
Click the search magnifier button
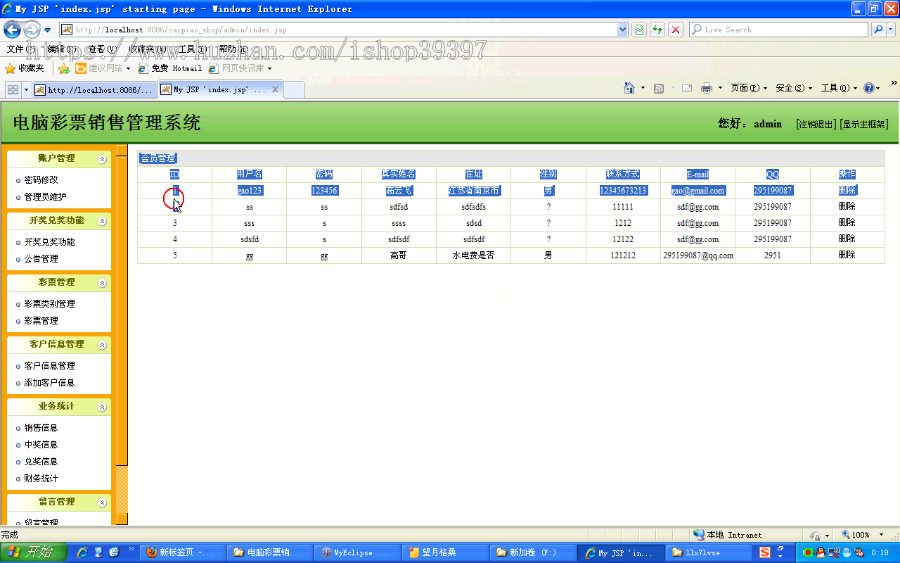878,30
